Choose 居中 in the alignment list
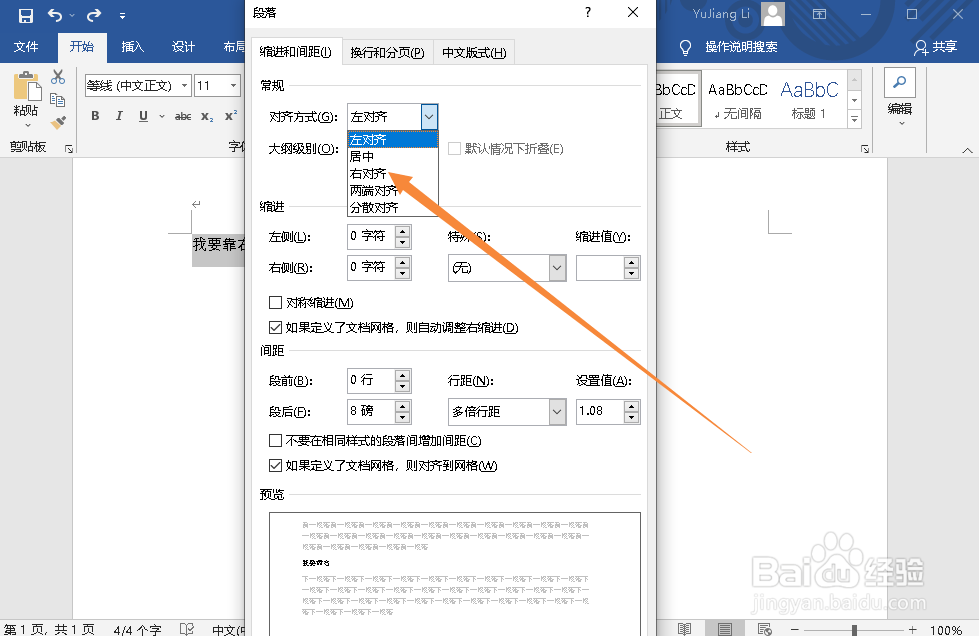 [393, 156]
